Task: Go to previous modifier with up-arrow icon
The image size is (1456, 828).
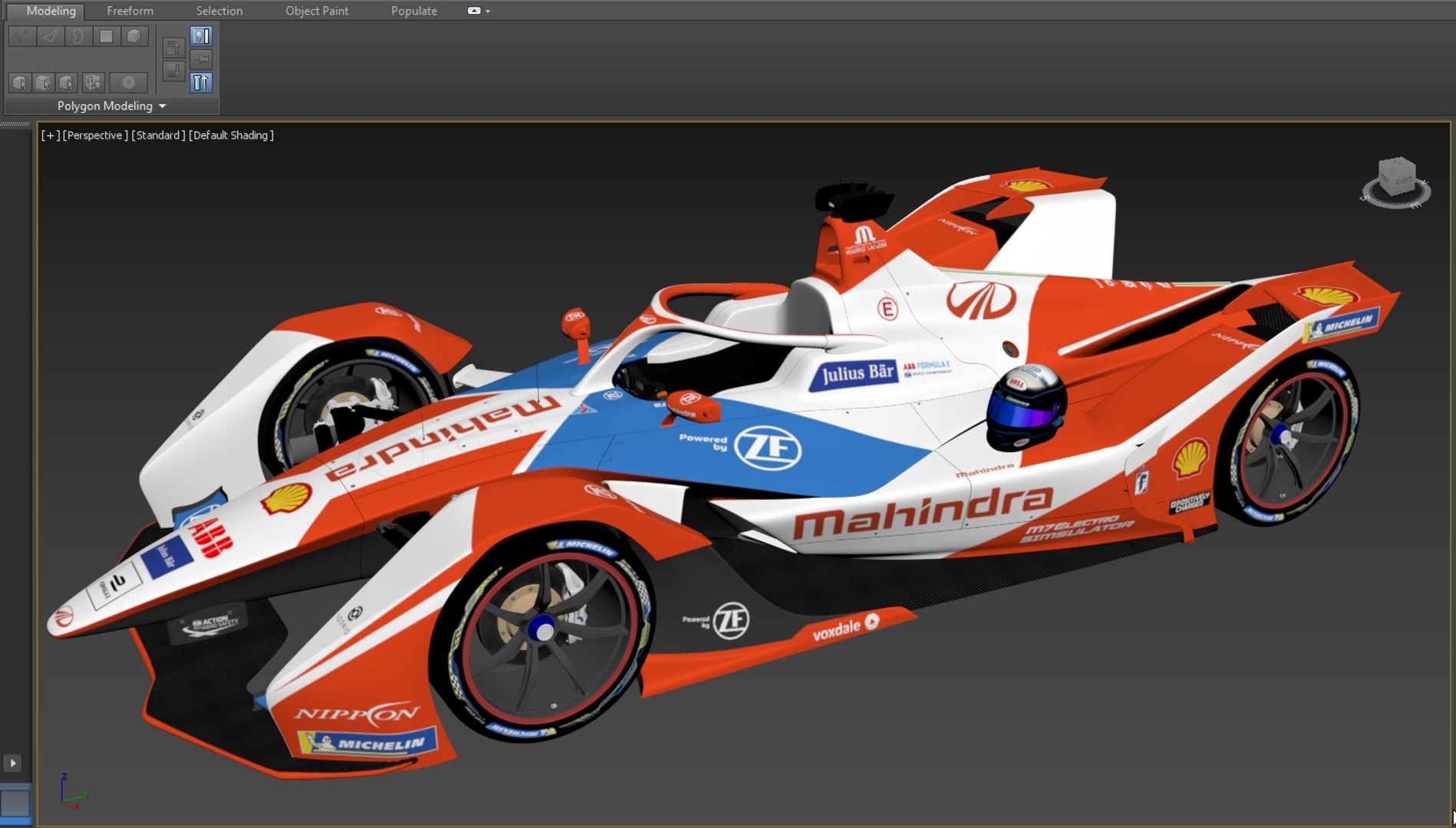Action: point(174,48)
